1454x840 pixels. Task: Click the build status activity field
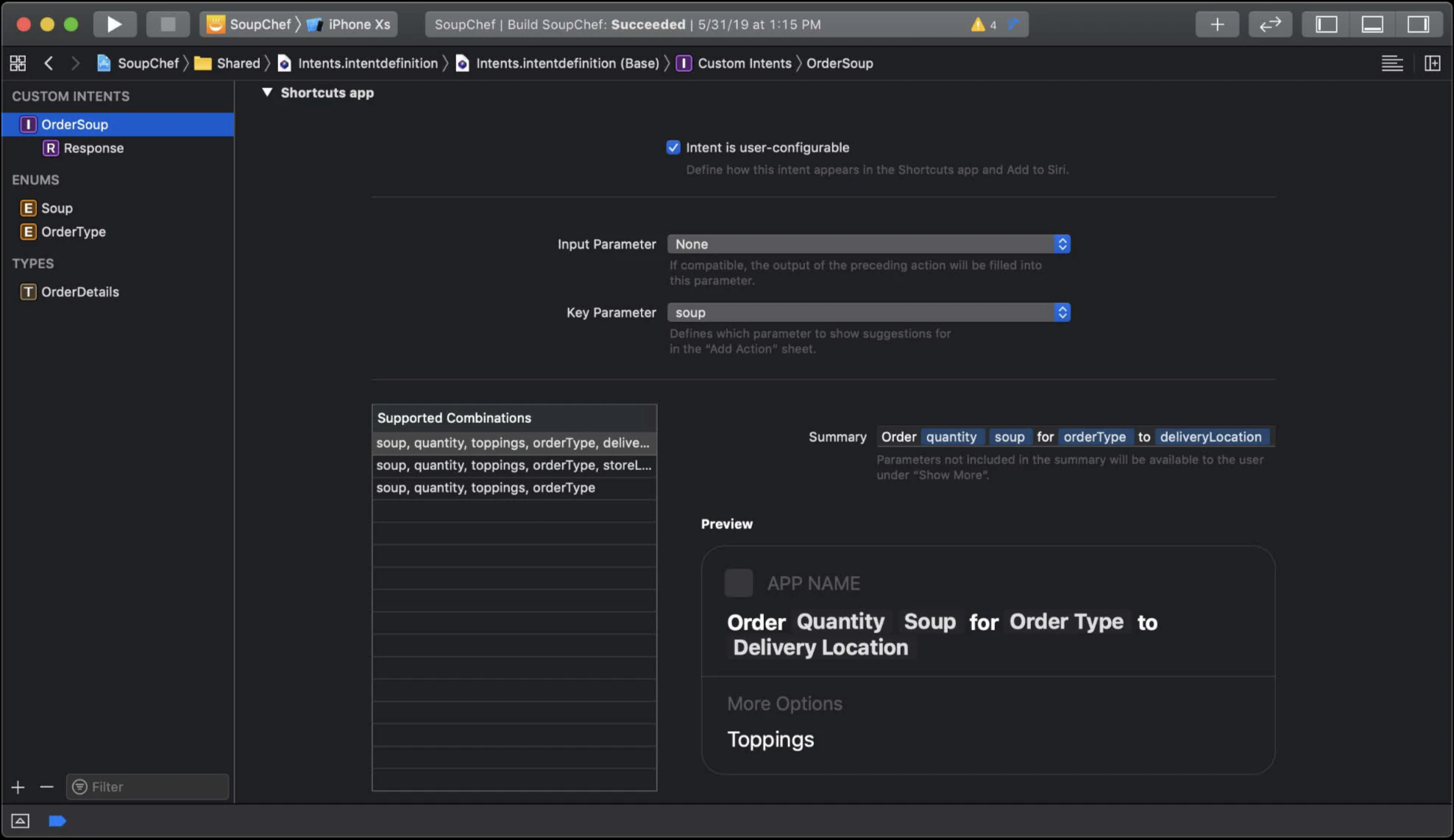click(x=726, y=24)
